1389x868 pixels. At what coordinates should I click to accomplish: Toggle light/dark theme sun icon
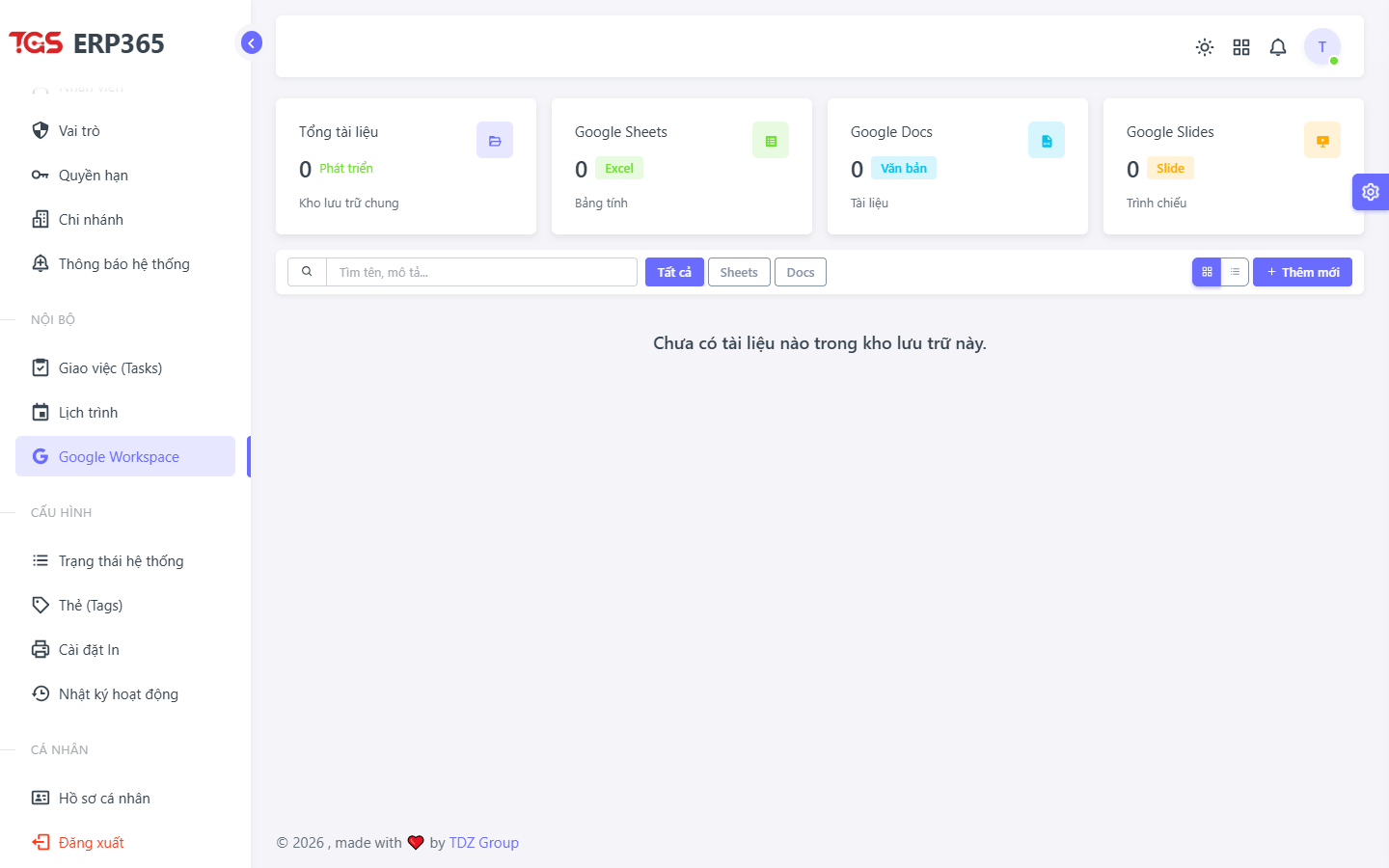click(x=1205, y=47)
